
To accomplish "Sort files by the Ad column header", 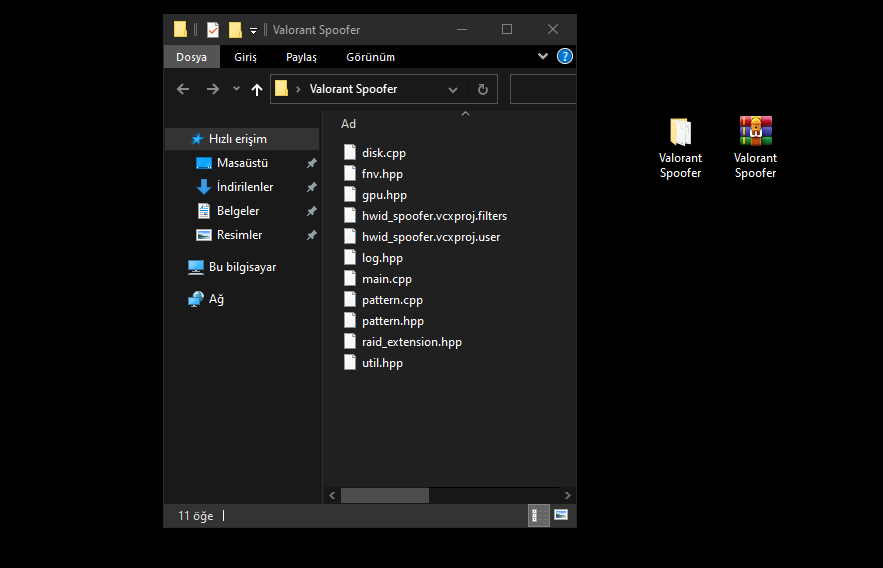I will pos(348,124).
